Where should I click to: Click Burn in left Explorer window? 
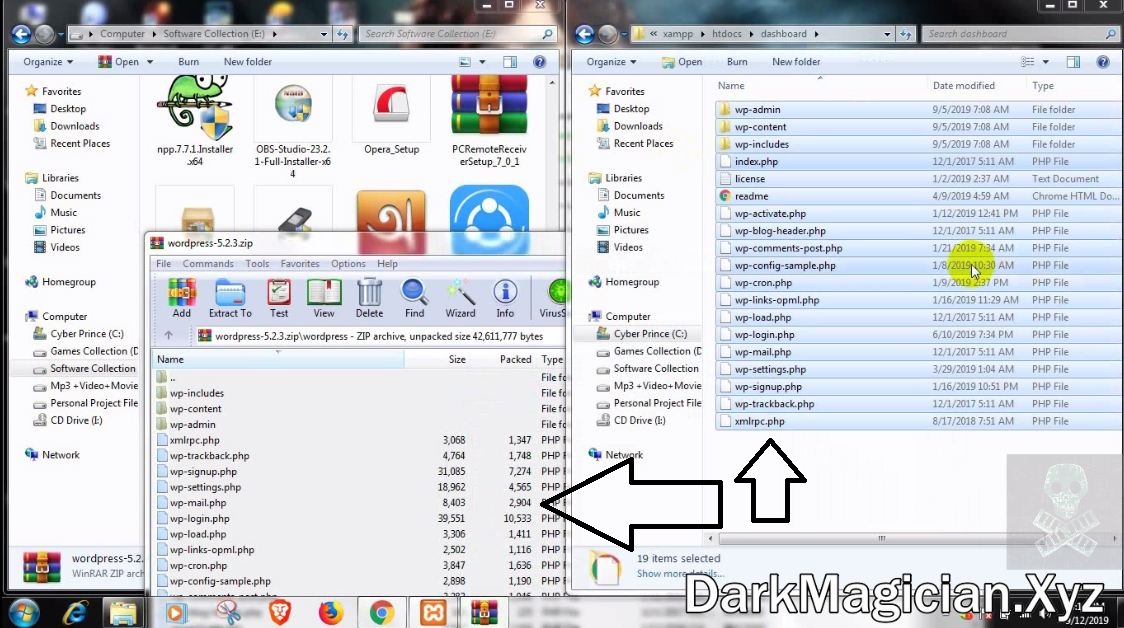[x=189, y=62]
